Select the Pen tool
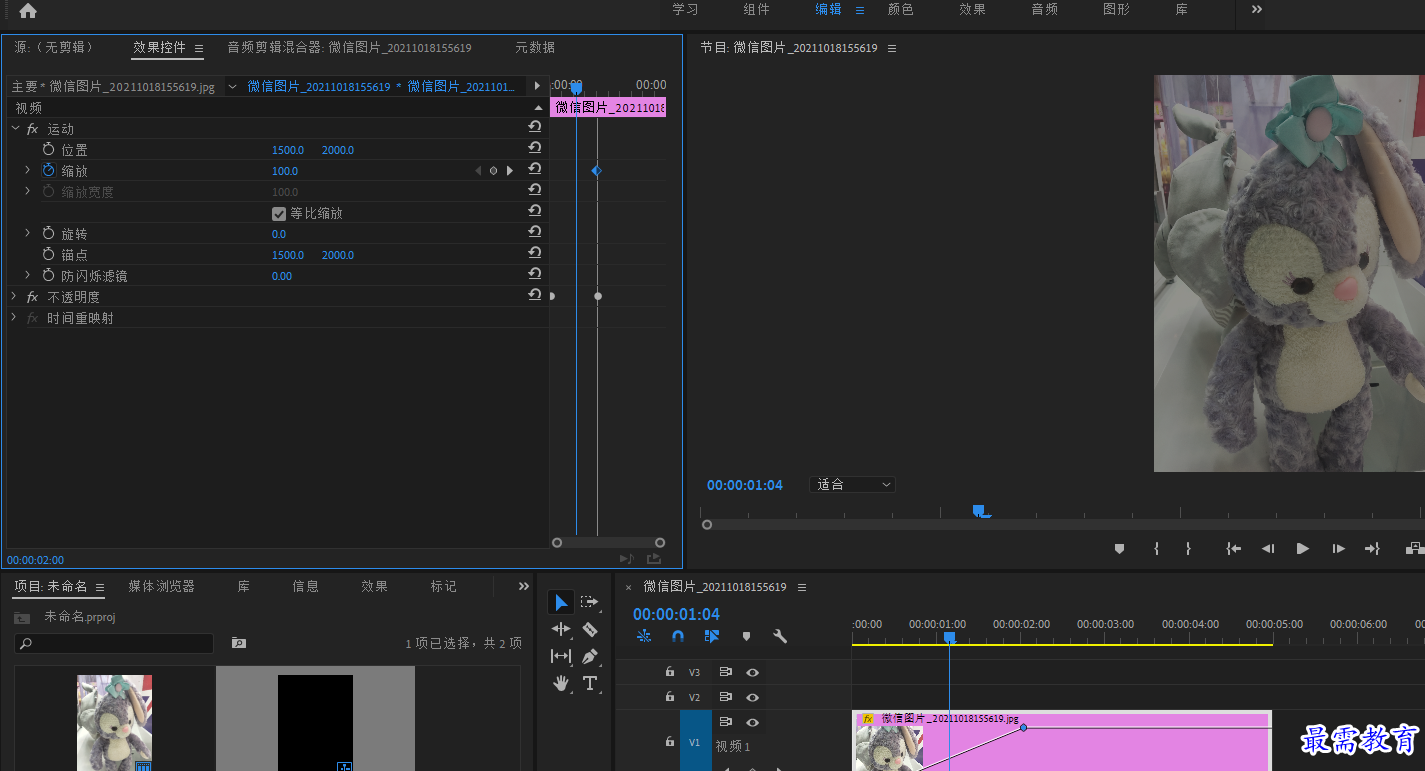This screenshot has height=771, width=1425. 590,656
